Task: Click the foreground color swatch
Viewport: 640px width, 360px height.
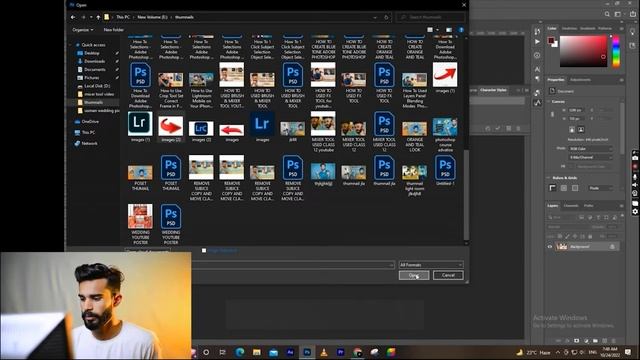Action: [x=551, y=40]
